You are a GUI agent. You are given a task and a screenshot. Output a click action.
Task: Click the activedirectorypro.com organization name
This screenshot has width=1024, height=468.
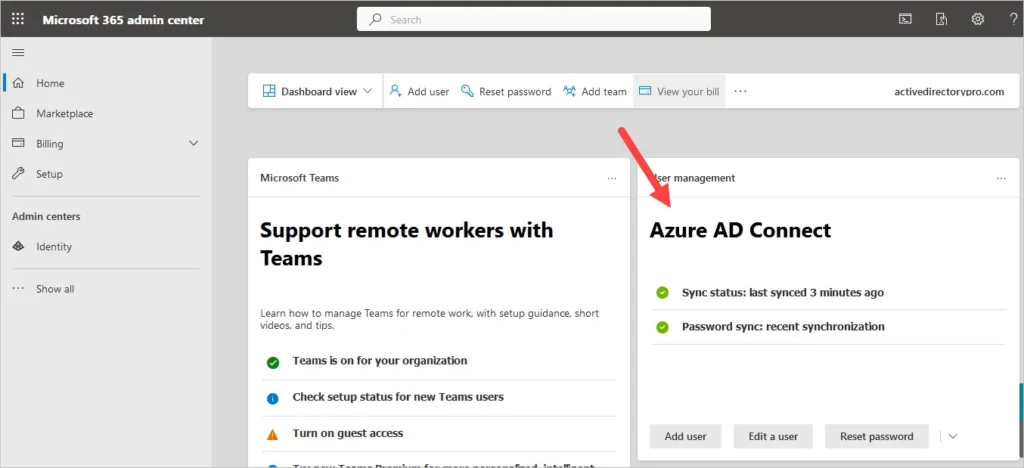click(x=949, y=91)
